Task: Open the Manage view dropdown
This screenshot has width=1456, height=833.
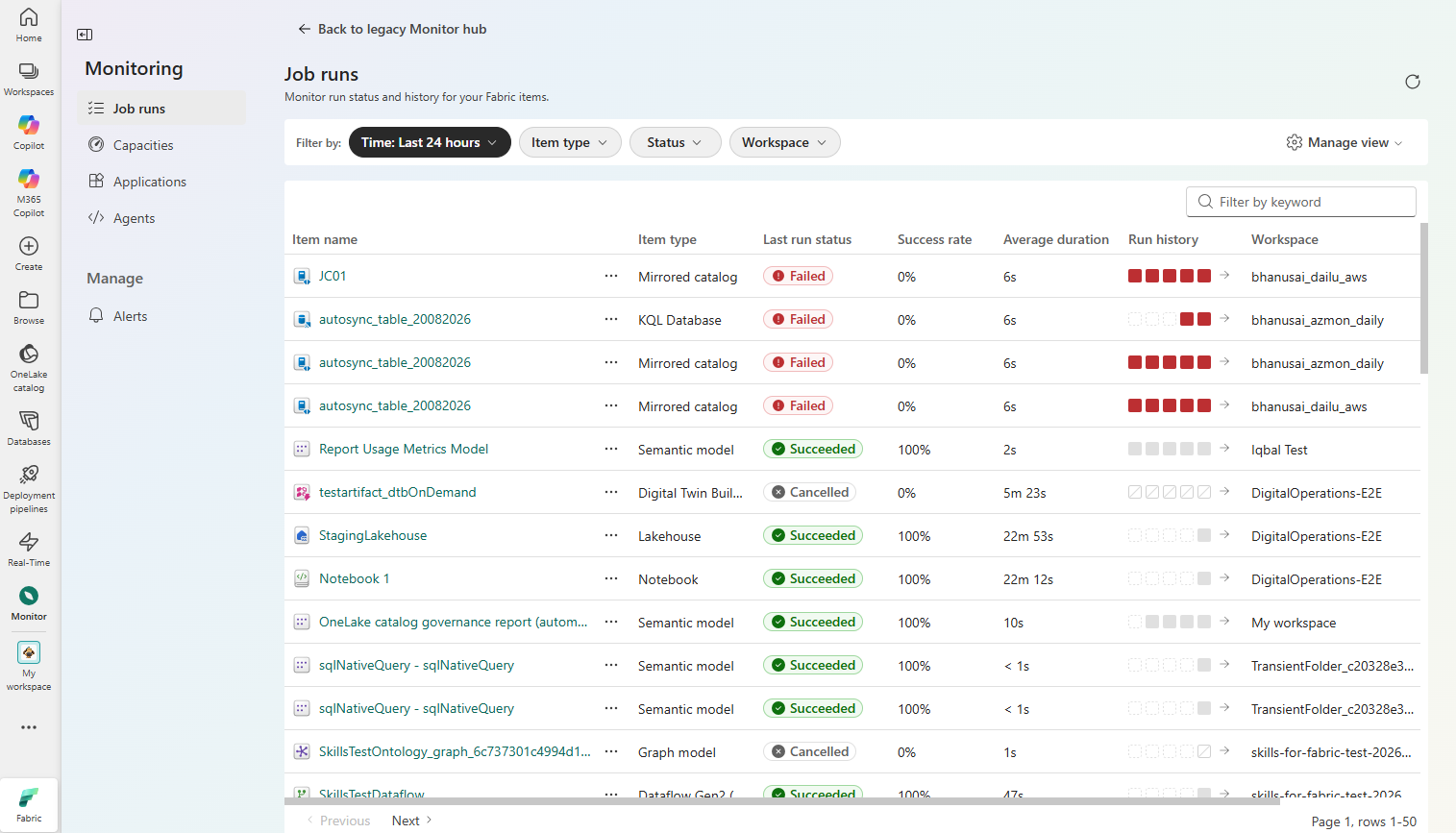Action: click(x=1345, y=142)
